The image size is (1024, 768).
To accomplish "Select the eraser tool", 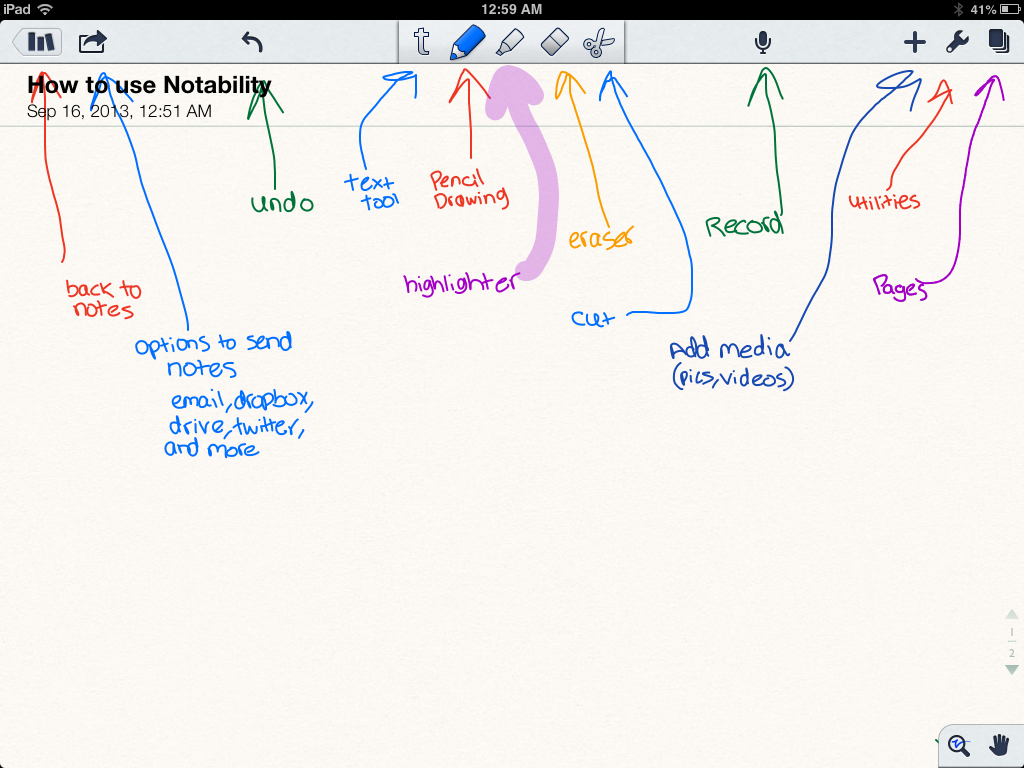I will pos(554,42).
